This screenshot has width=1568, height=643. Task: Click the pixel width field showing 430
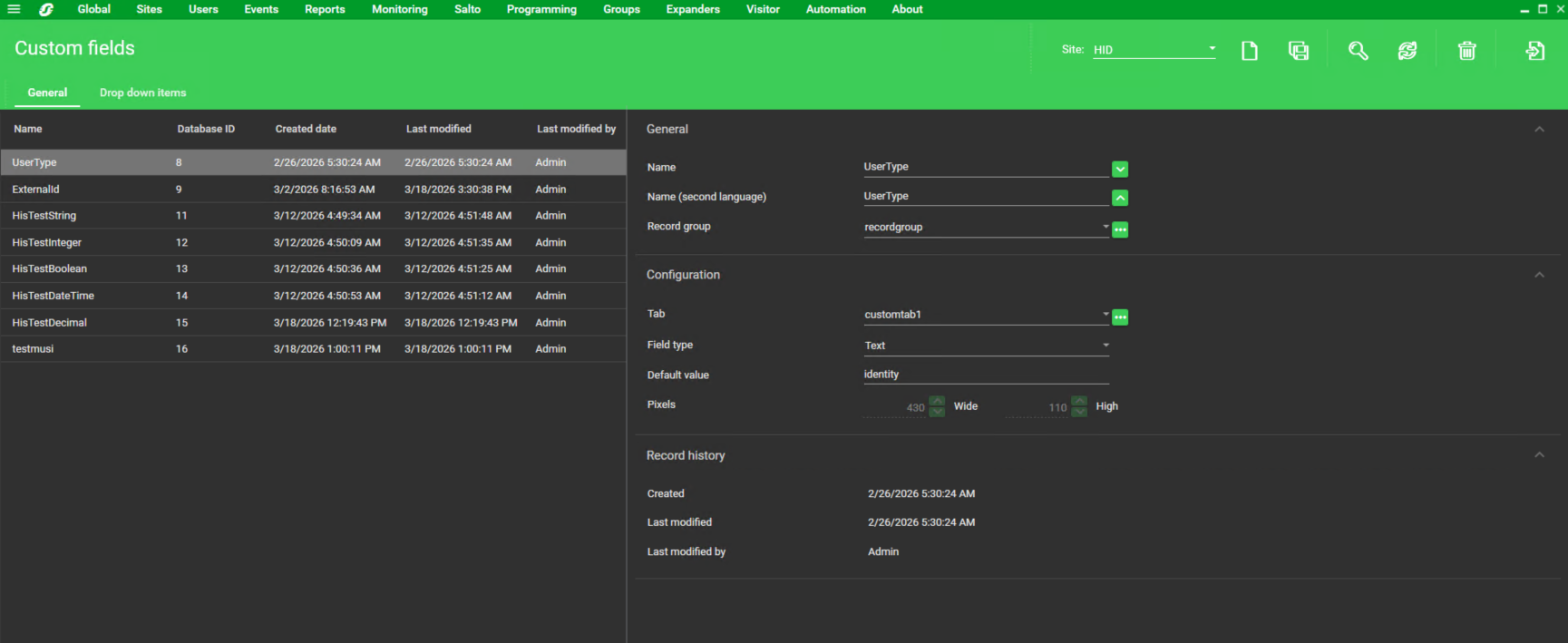pyautogui.click(x=895, y=407)
